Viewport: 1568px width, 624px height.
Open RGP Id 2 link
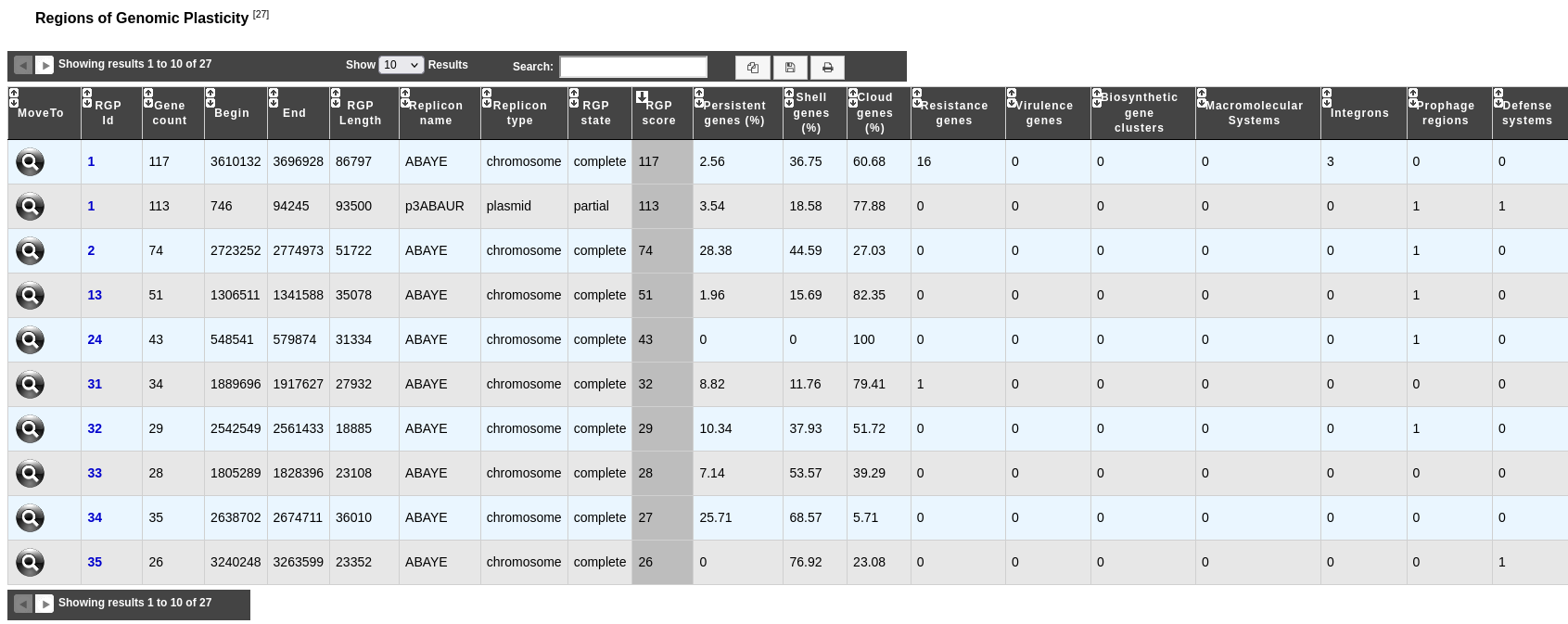[x=91, y=250]
